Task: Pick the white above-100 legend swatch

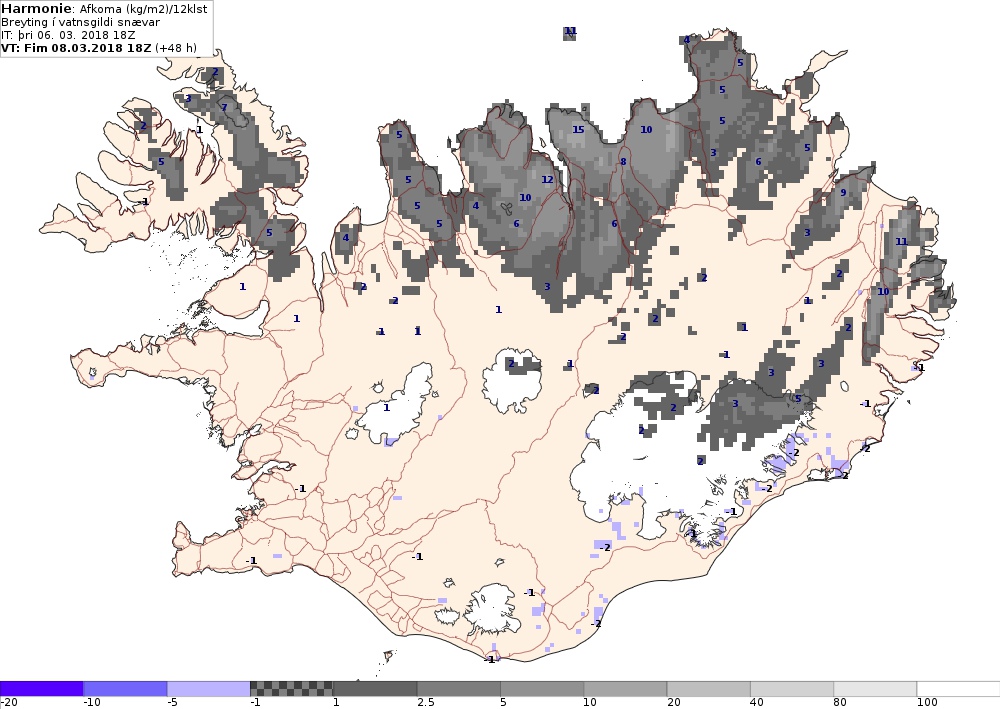Action: (x=959, y=689)
